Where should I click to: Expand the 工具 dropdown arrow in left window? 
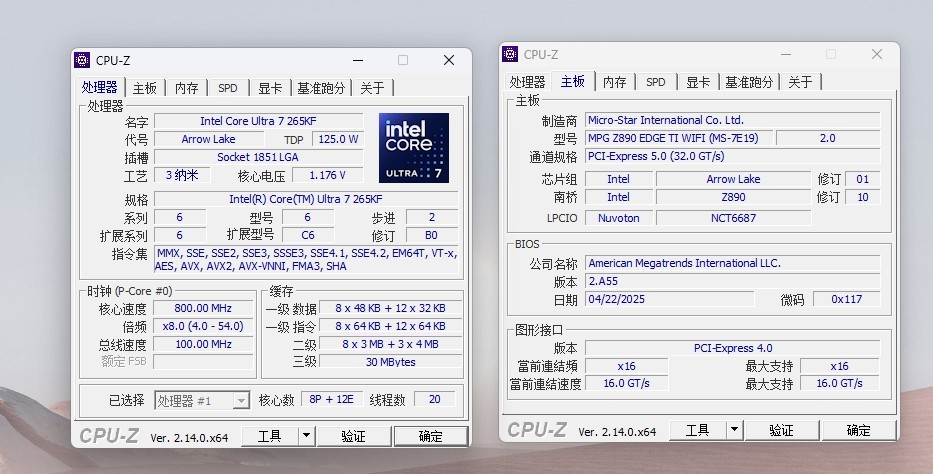point(306,436)
